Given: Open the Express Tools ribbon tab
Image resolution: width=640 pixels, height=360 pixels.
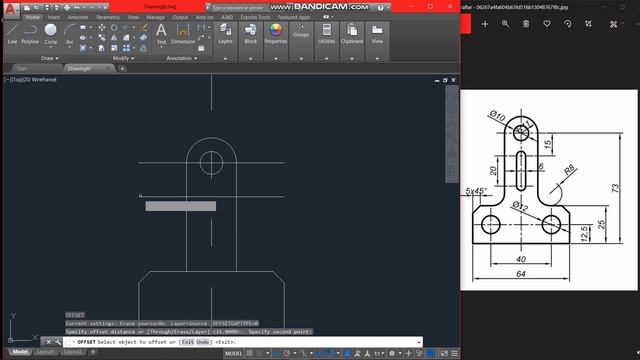Looking at the screenshot, I should coord(255,17).
